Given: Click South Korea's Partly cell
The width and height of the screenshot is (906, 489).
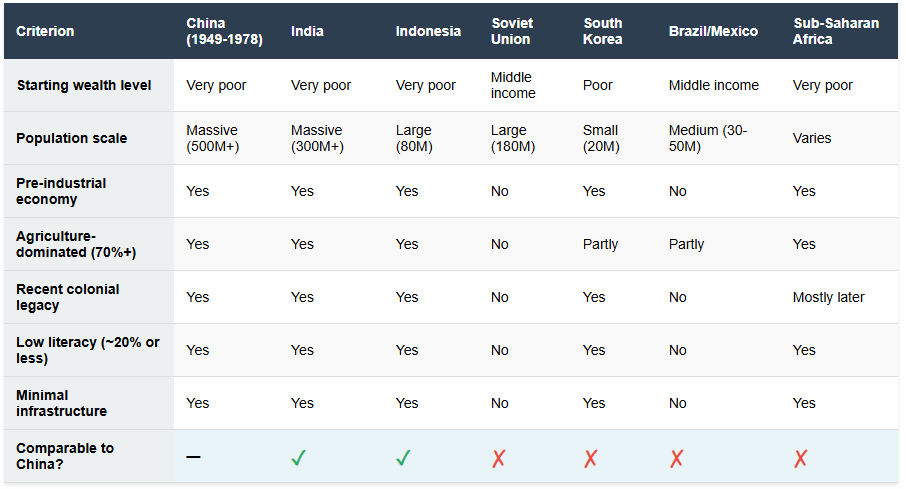Looking at the screenshot, I should 601,244.
